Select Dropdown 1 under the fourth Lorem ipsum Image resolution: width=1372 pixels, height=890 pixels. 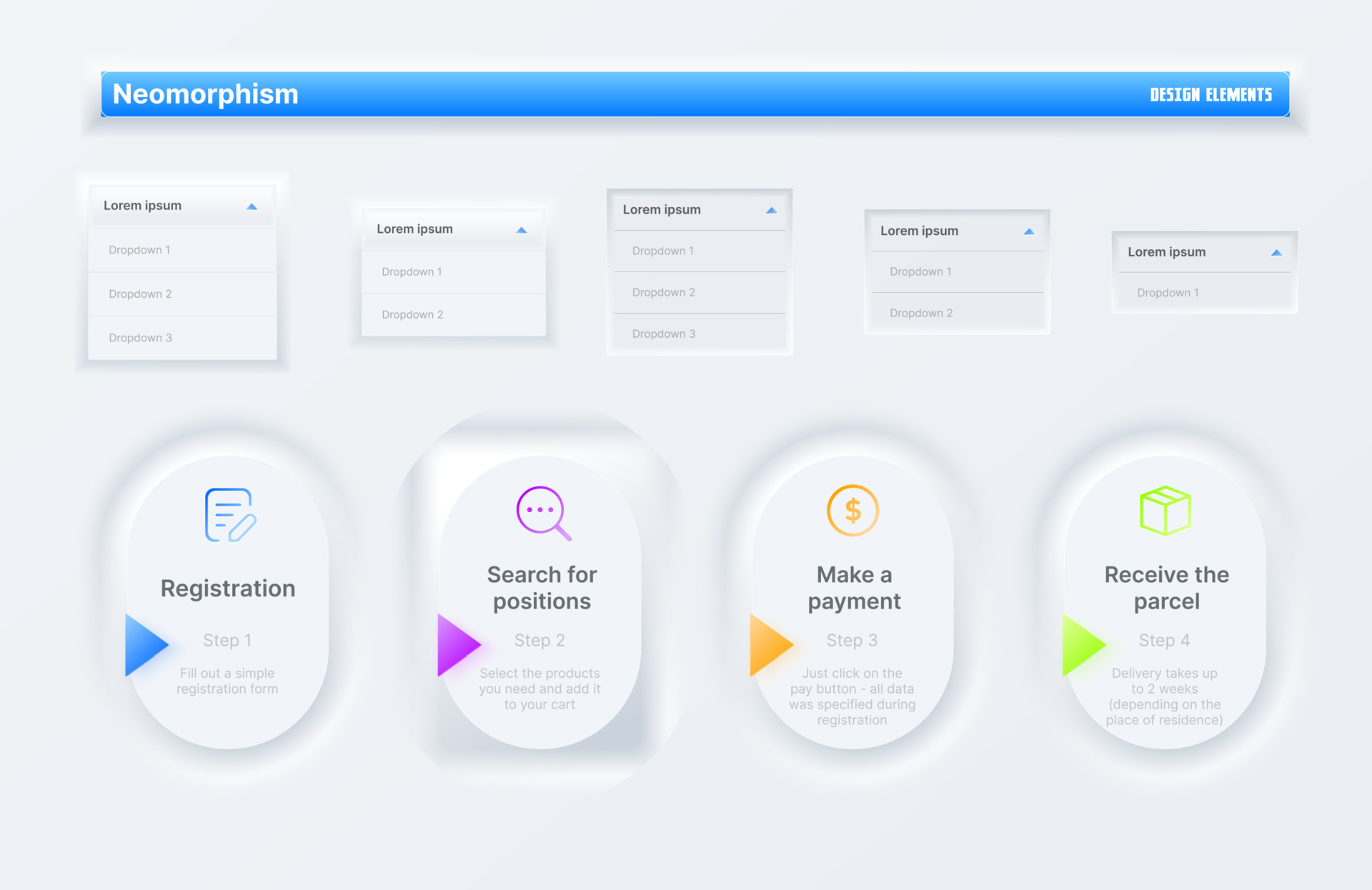click(x=921, y=271)
